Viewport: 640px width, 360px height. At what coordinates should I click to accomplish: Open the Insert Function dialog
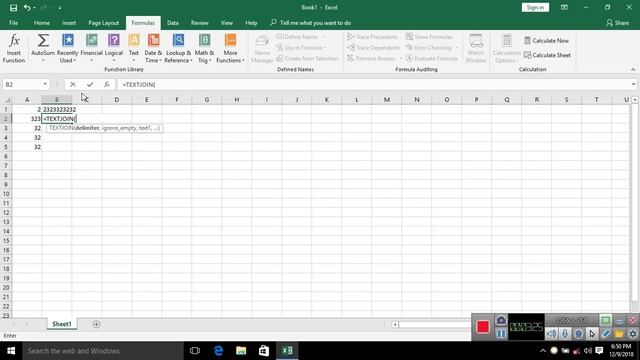(x=14, y=48)
